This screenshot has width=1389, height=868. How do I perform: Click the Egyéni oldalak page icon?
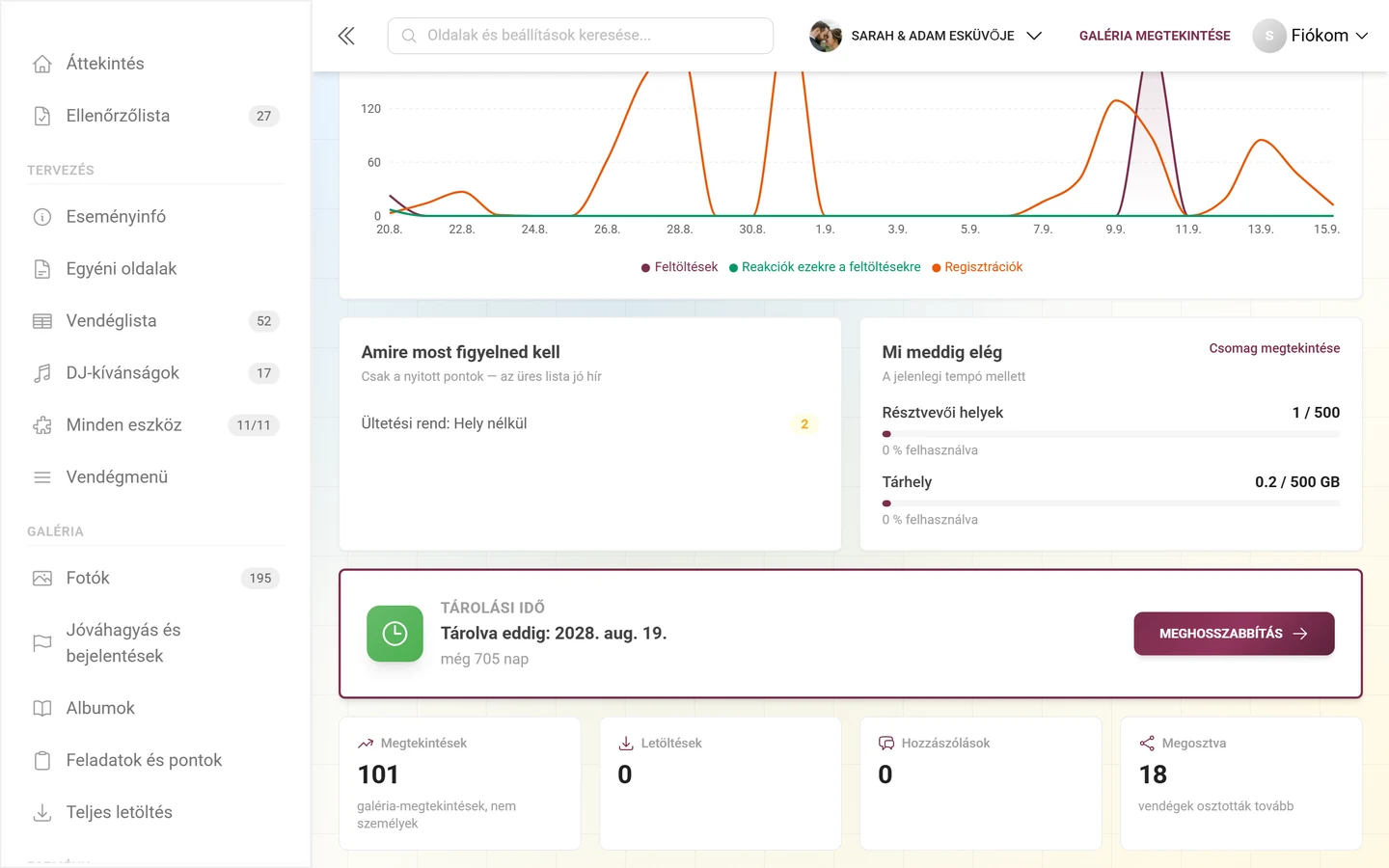42,269
